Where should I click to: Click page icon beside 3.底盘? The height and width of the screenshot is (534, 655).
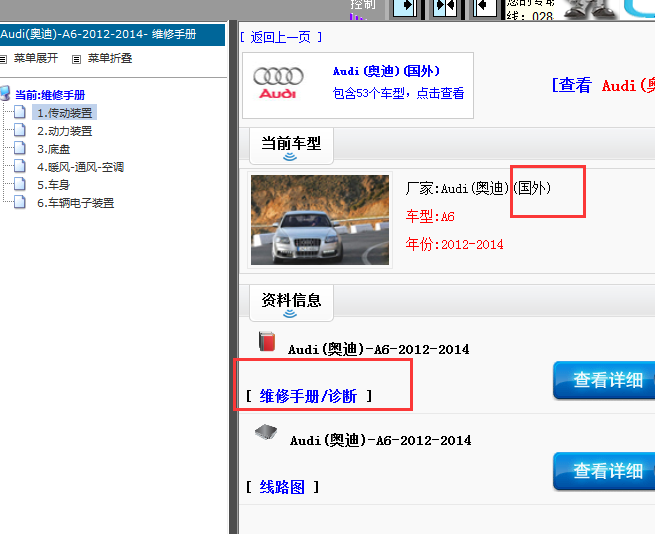click(x=20, y=148)
